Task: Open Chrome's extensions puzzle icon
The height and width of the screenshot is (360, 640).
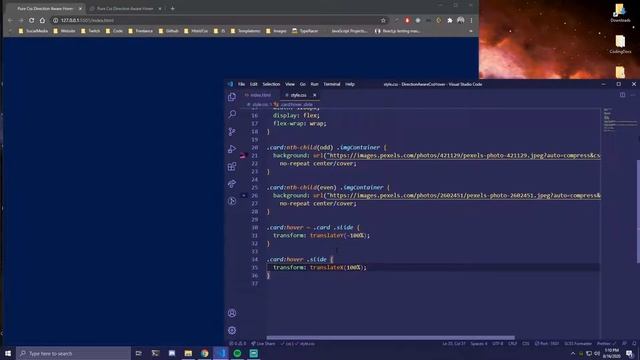Action: coord(450,20)
